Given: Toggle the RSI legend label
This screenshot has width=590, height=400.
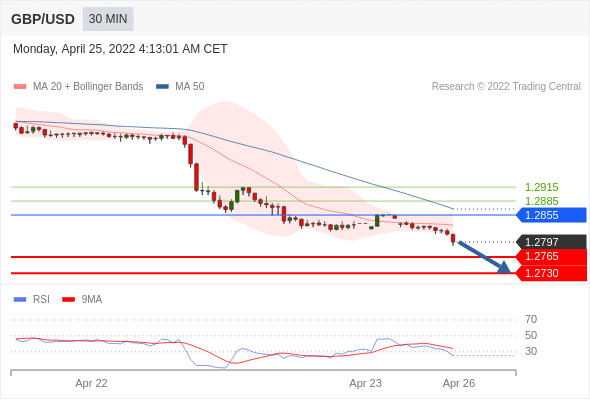Looking at the screenshot, I should coord(41,300).
